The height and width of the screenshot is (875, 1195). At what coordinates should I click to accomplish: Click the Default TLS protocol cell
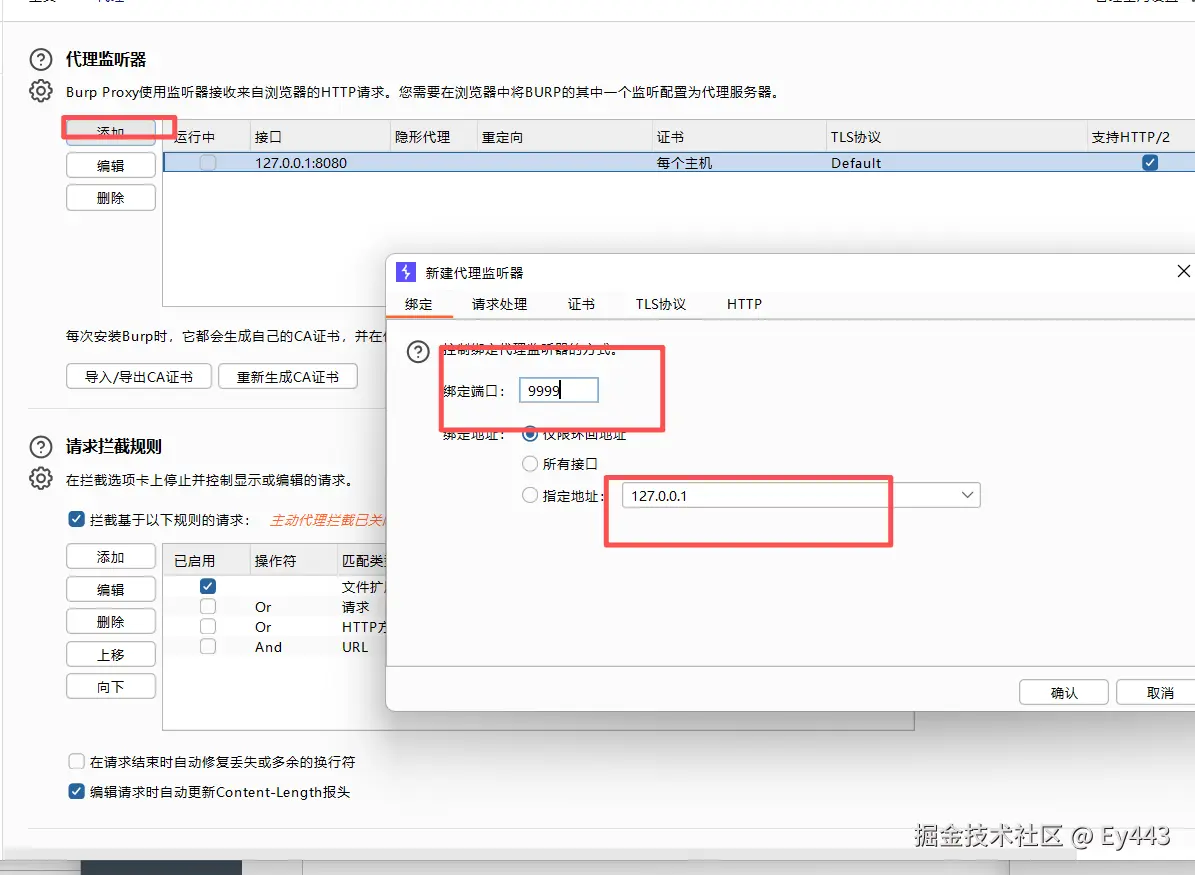coord(856,162)
